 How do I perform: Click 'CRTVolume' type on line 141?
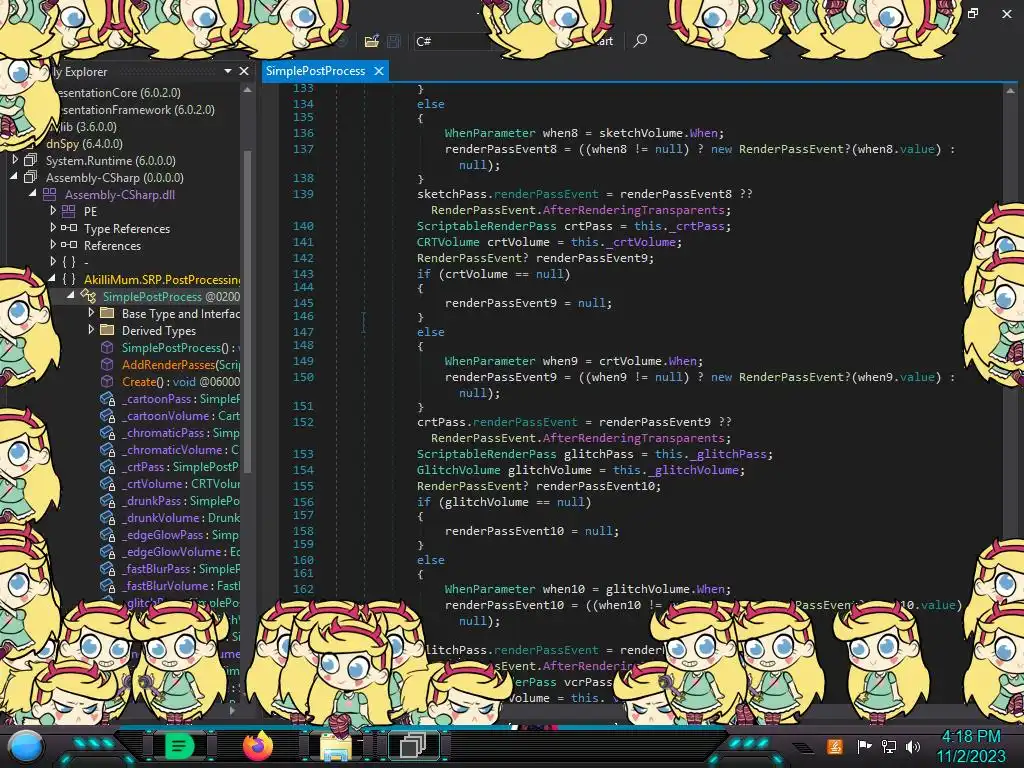(448, 242)
